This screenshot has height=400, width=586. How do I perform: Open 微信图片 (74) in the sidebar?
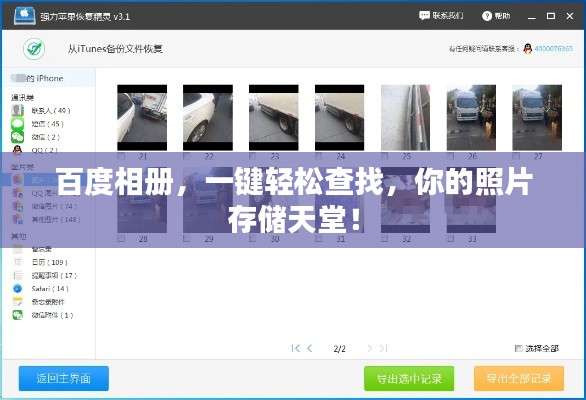[44, 206]
